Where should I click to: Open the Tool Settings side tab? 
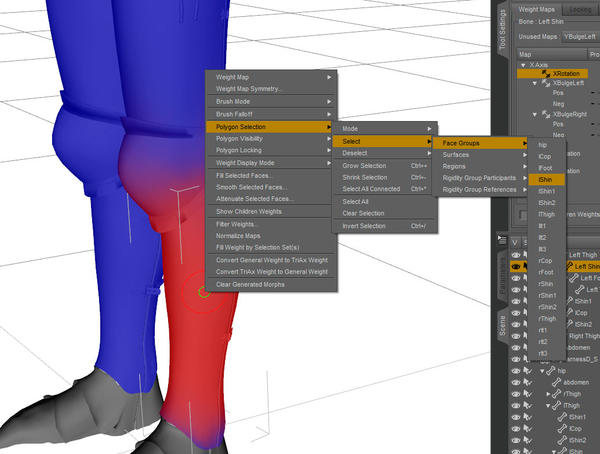coord(502,30)
